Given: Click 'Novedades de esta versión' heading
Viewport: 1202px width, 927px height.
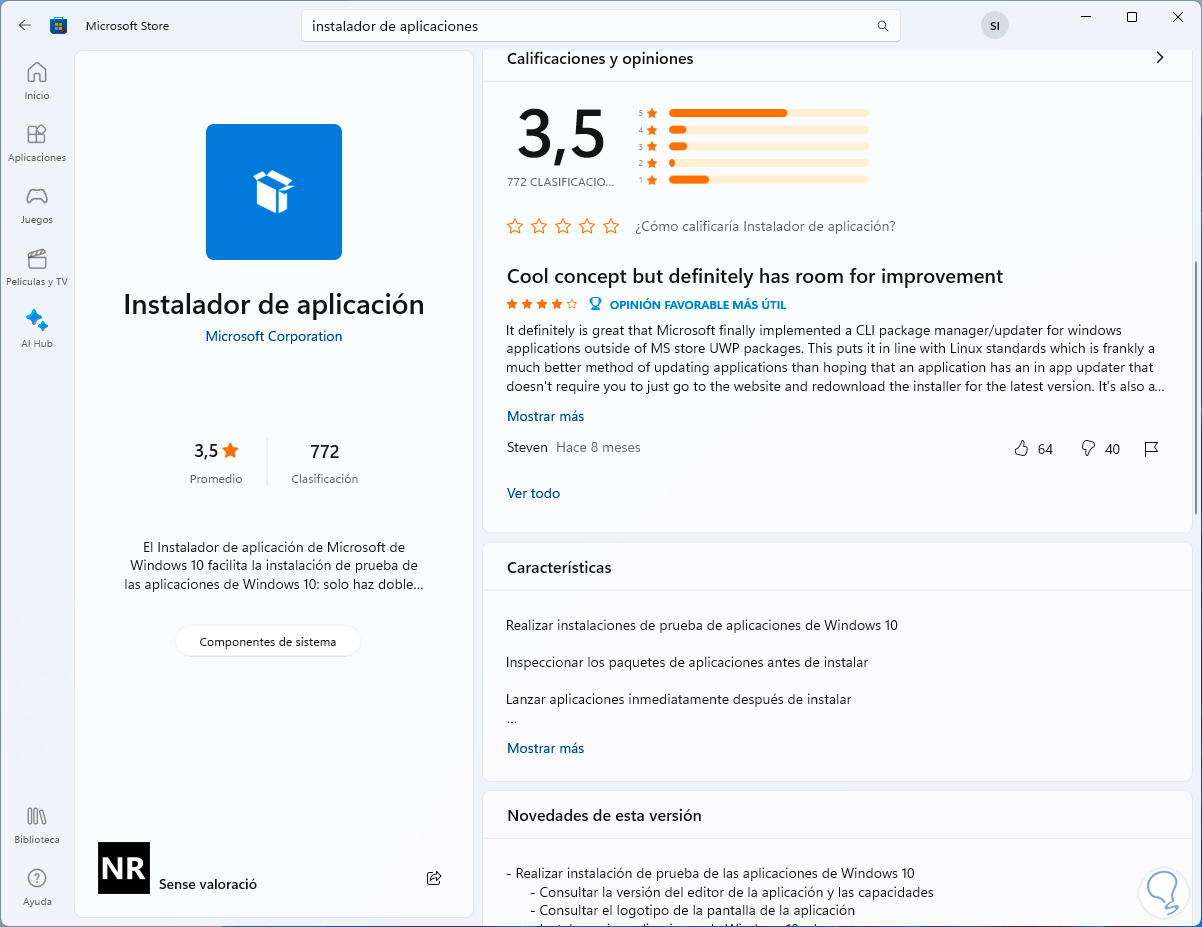Looking at the screenshot, I should tap(604, 815).
